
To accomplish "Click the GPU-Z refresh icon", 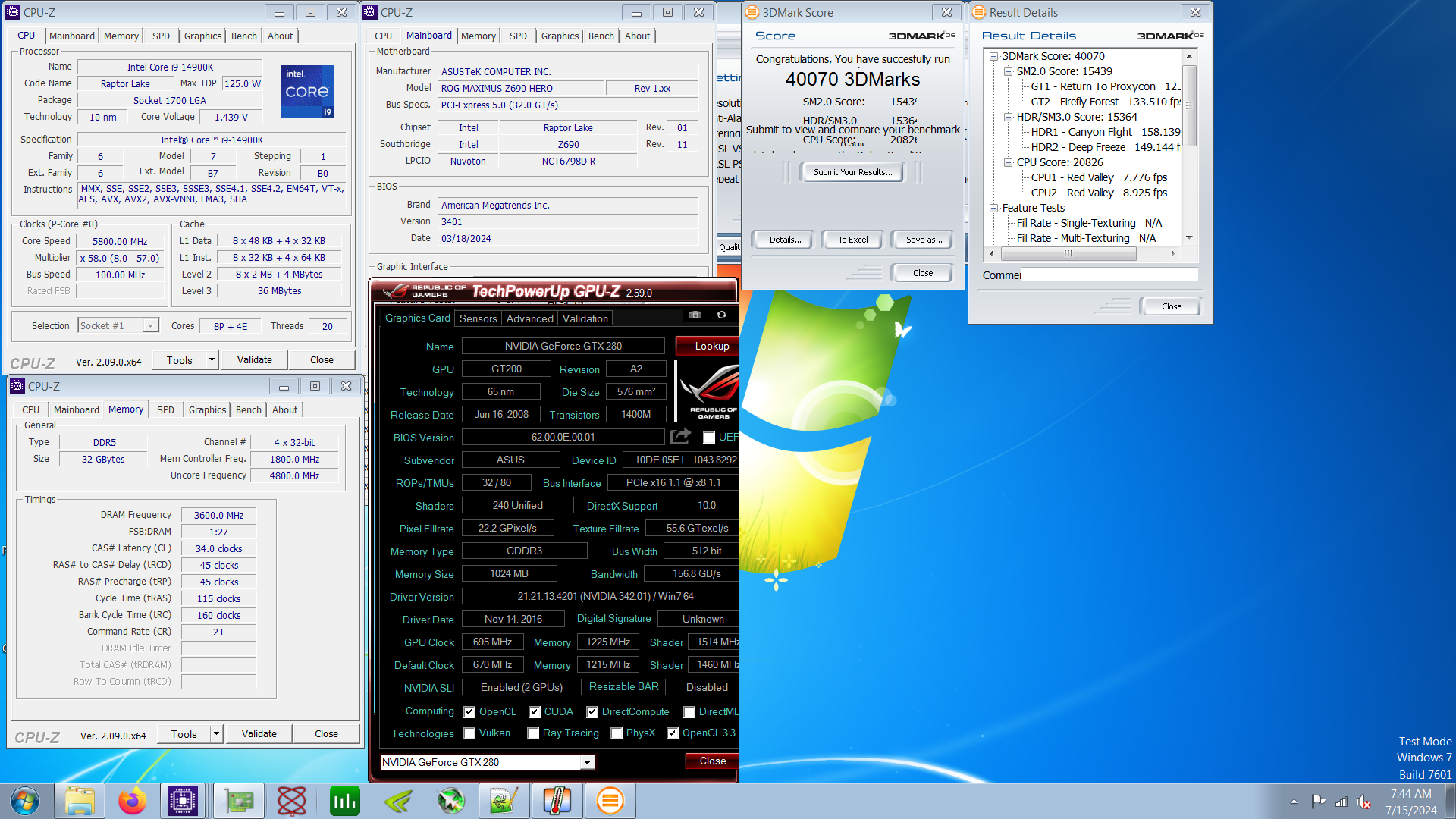I will (721, 315).
